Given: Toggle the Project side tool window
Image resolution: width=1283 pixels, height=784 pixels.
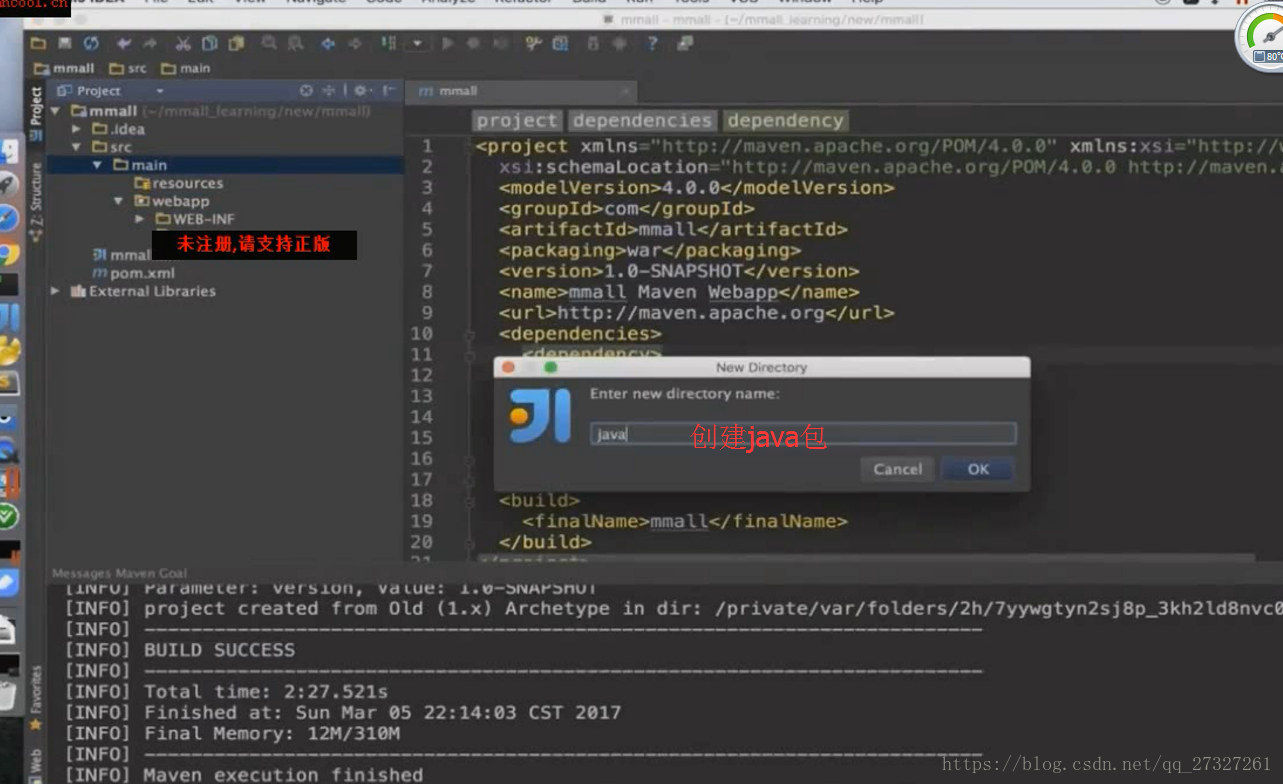Looking at the screenshot, I should (35, 113).
